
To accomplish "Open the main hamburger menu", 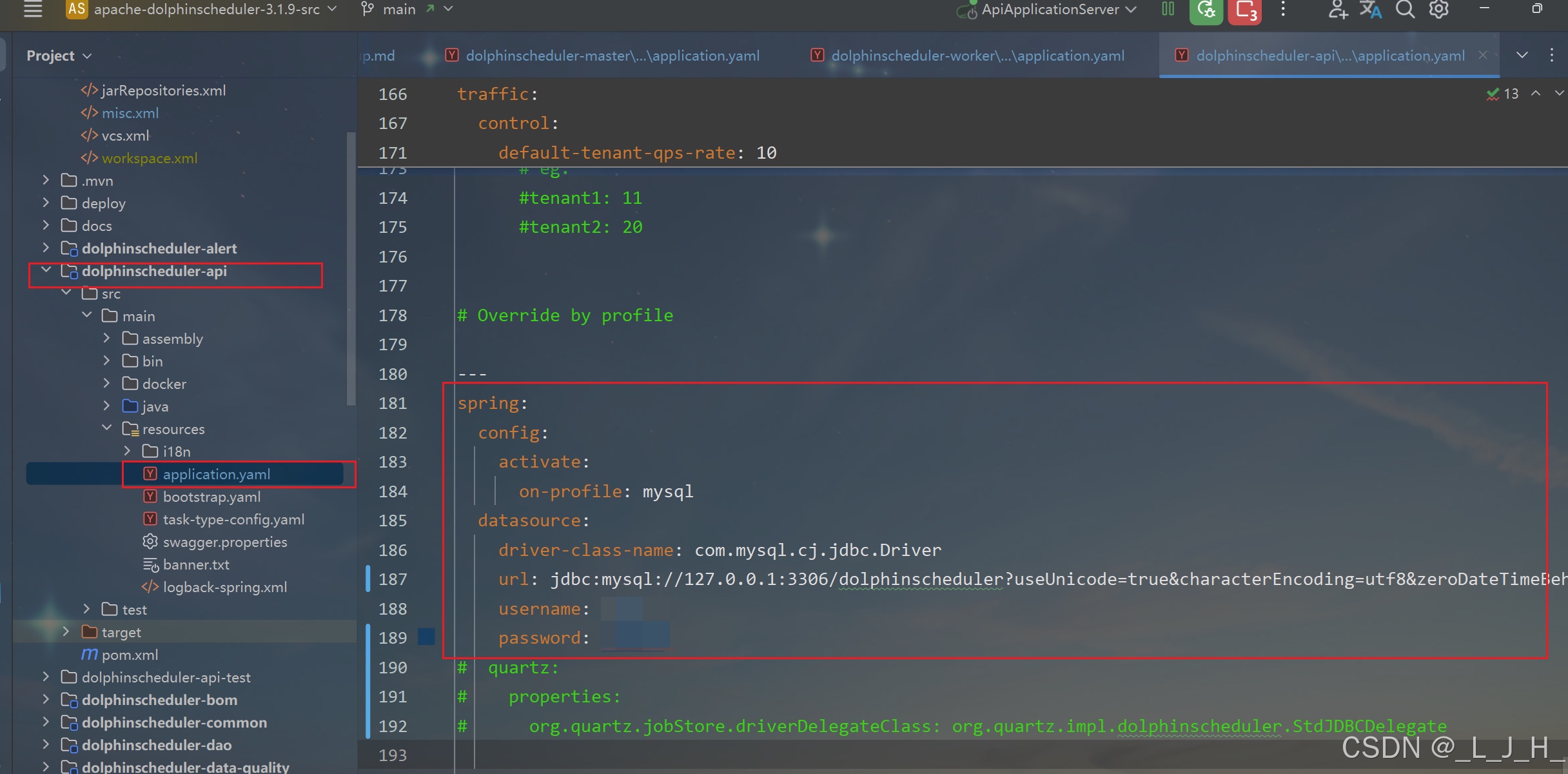I will pyautogui.click(x=33, y=9).
